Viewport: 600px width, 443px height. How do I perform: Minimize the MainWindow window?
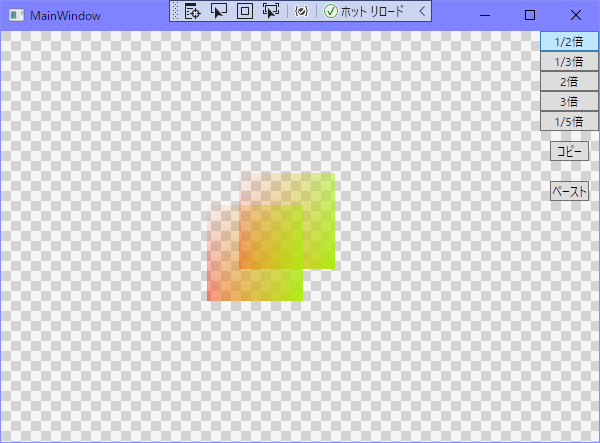click(x=485, y=15)
